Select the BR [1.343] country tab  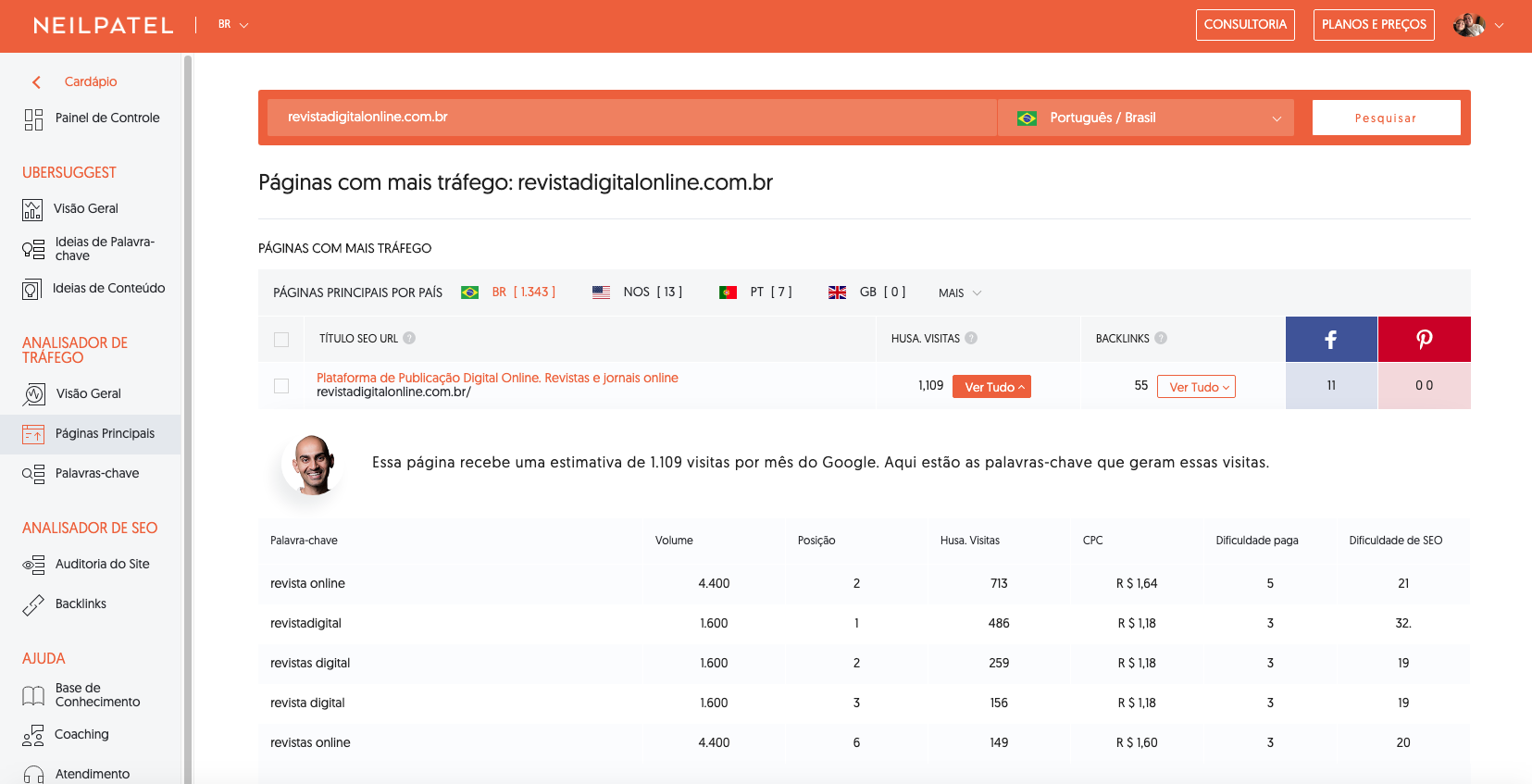pos(508,292)
